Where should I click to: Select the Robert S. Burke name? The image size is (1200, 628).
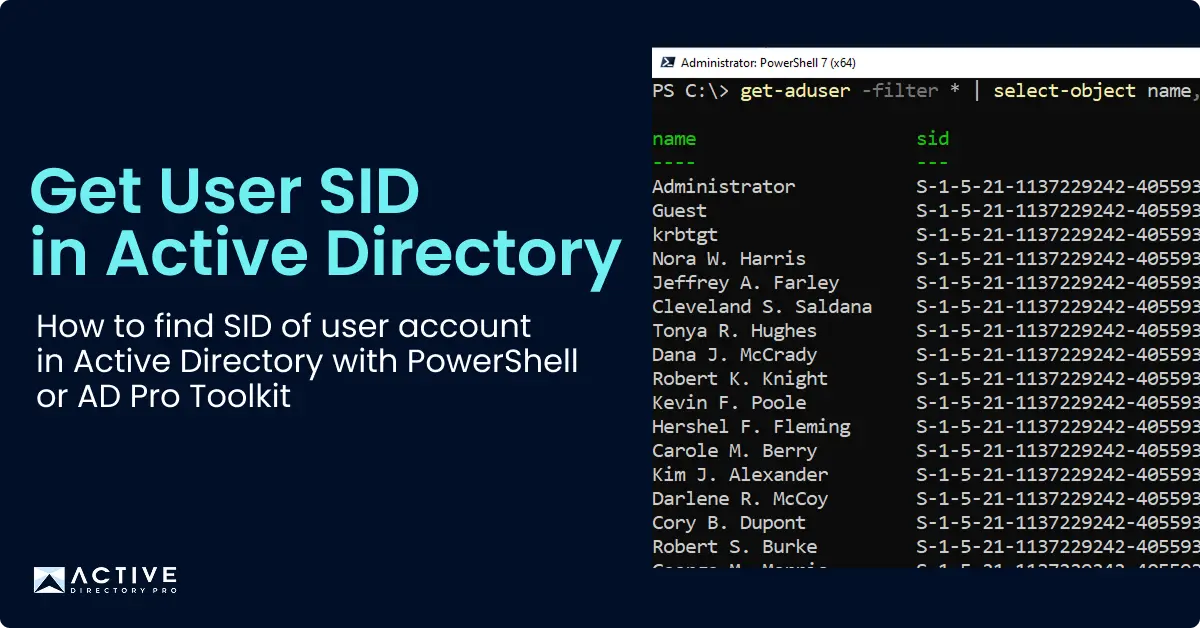pos(734,547)
